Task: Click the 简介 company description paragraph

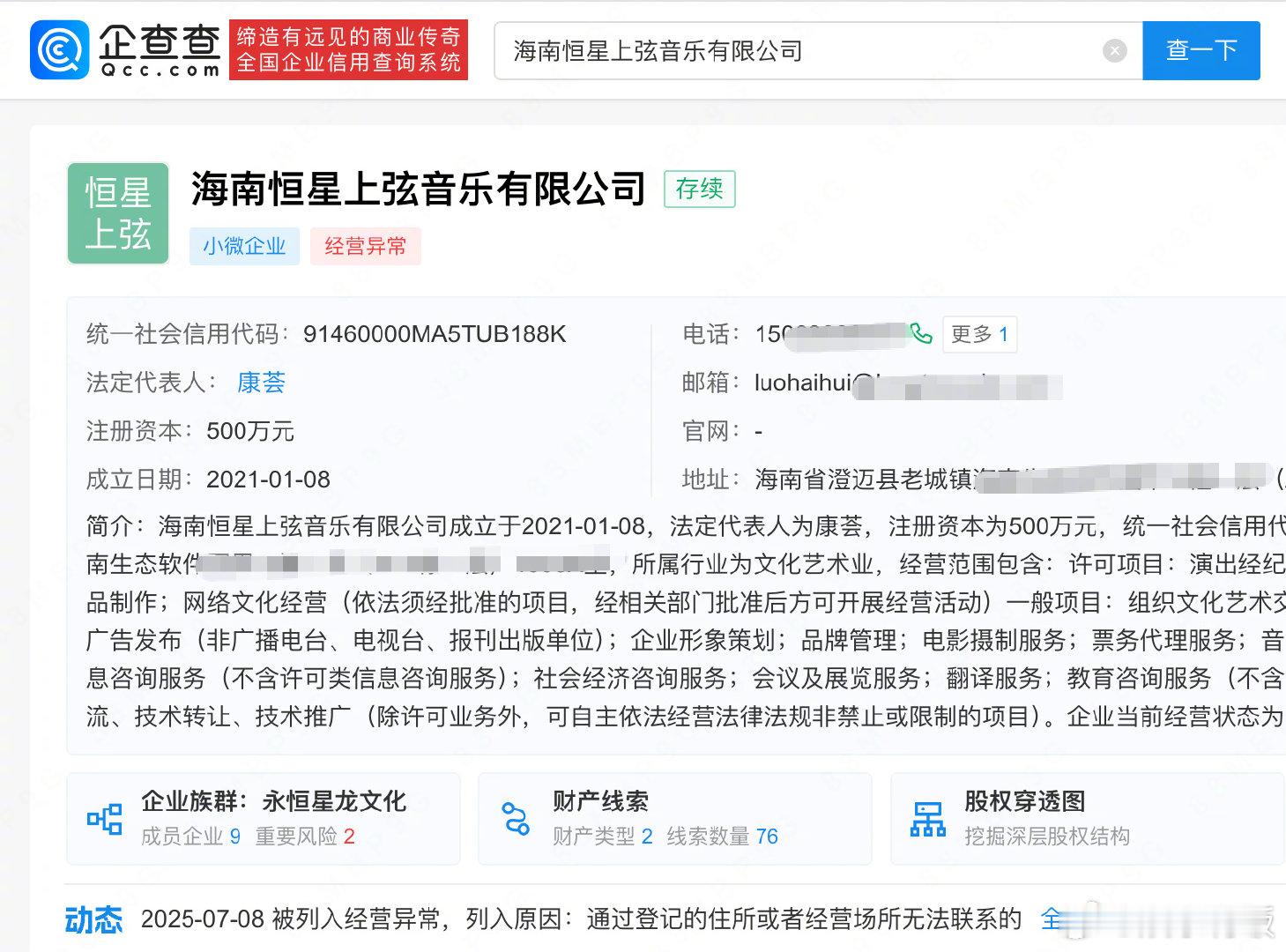Action: click(x=686, y=621)
